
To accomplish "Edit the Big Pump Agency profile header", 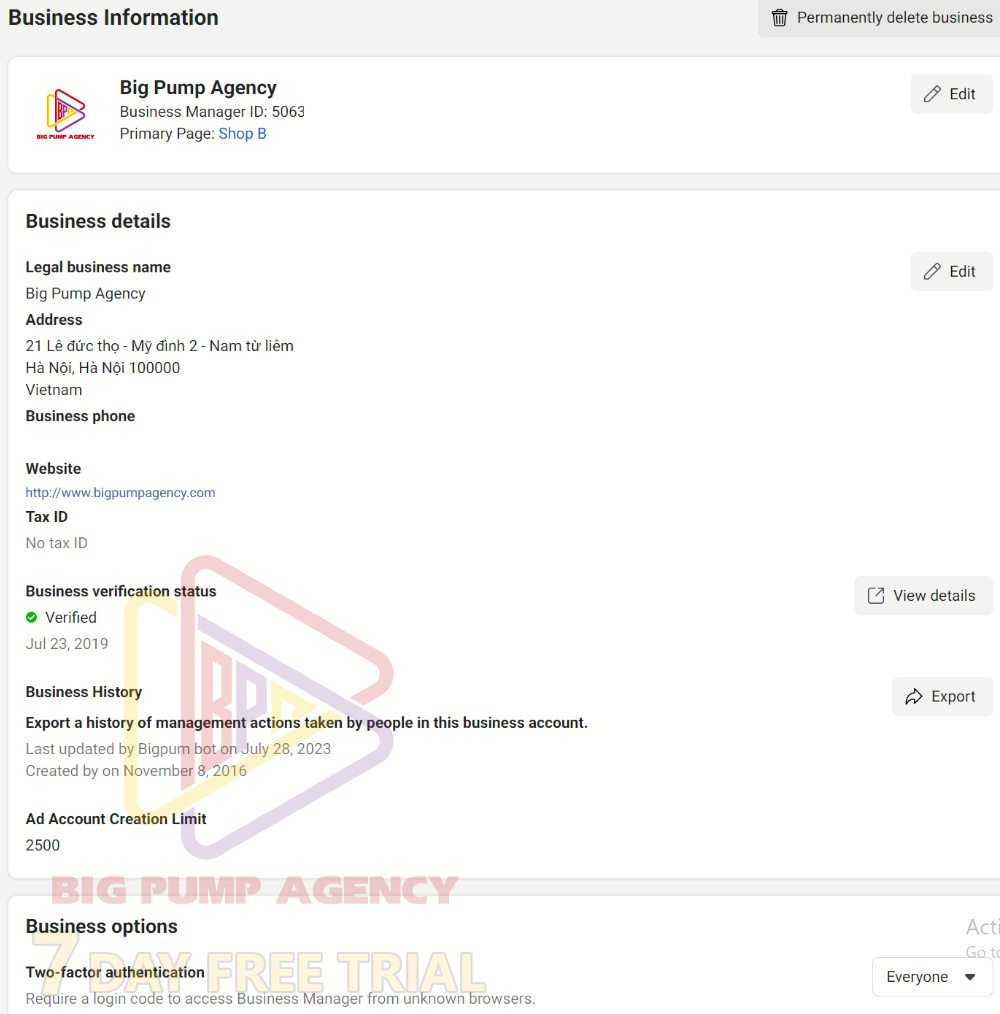I will pyautogui.click(x=951, y=94).
